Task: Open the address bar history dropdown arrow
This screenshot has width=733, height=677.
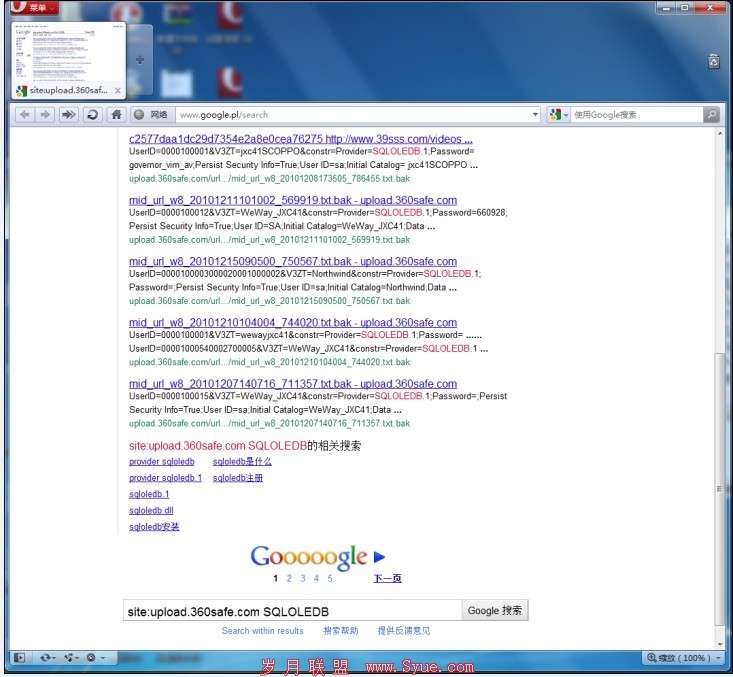Action: [x=535, y=115]
